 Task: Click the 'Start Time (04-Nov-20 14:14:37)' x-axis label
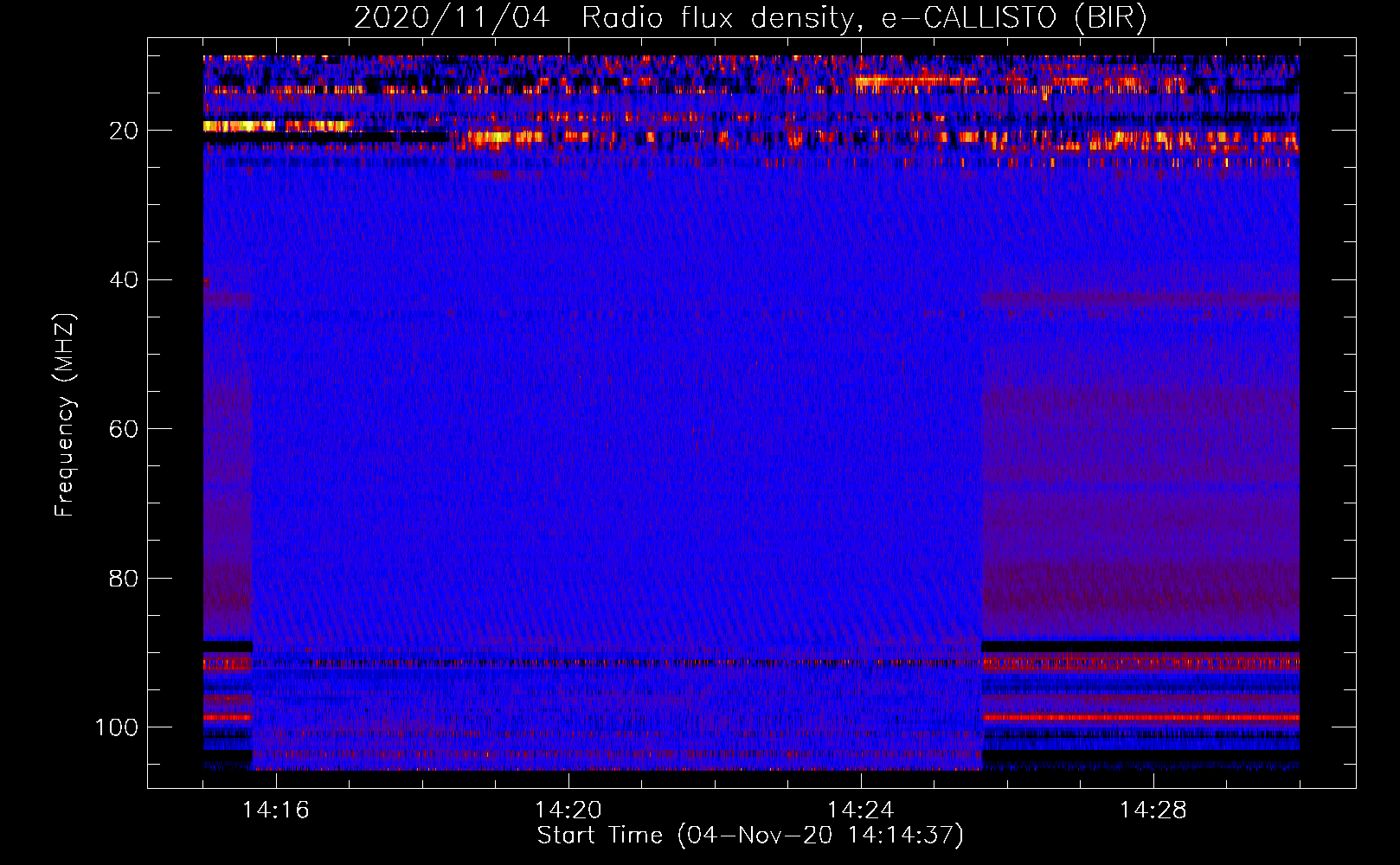750,836
